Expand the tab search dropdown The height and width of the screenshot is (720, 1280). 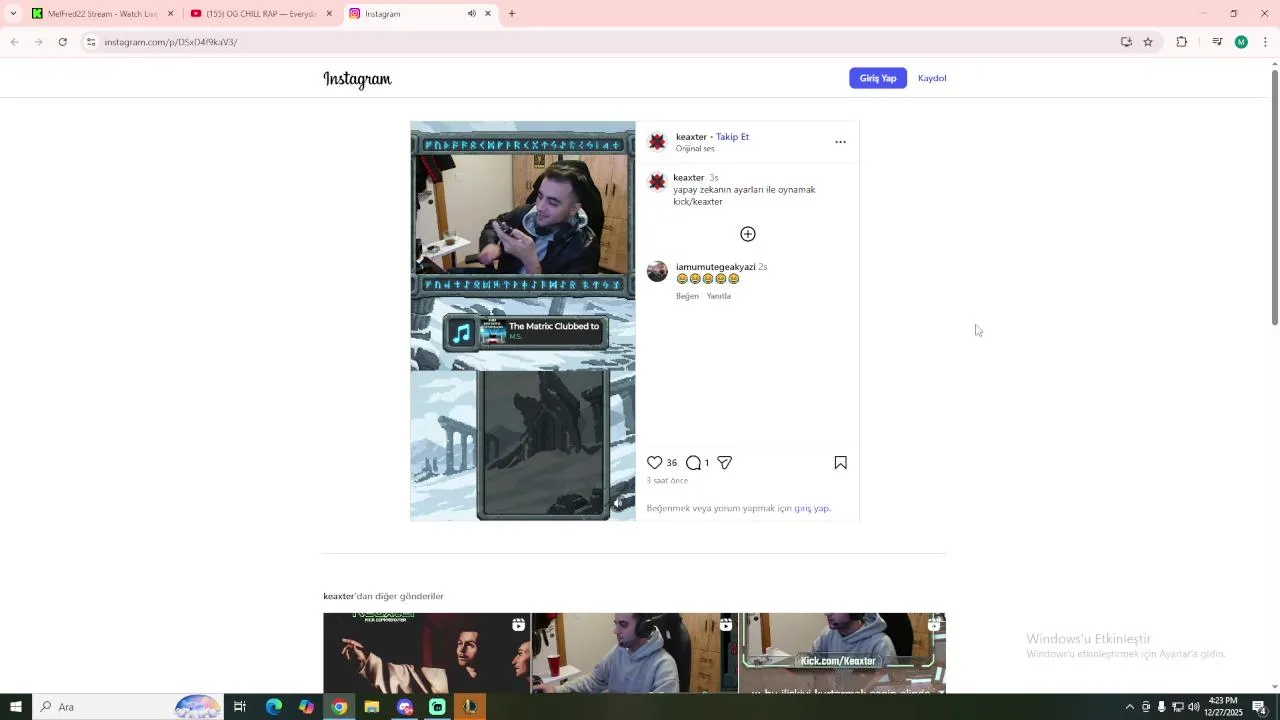[x=13, y=14]
